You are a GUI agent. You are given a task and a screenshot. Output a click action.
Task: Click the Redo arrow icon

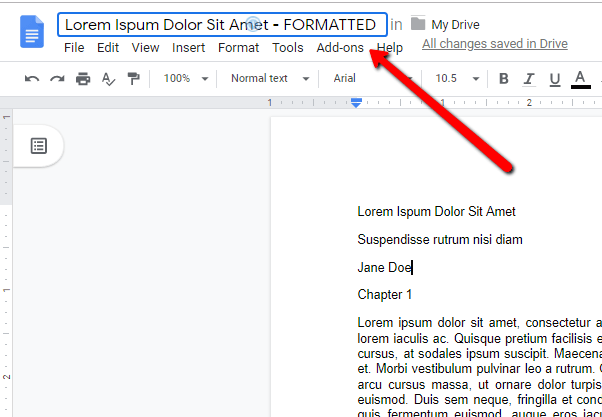(x=57, y=79)
